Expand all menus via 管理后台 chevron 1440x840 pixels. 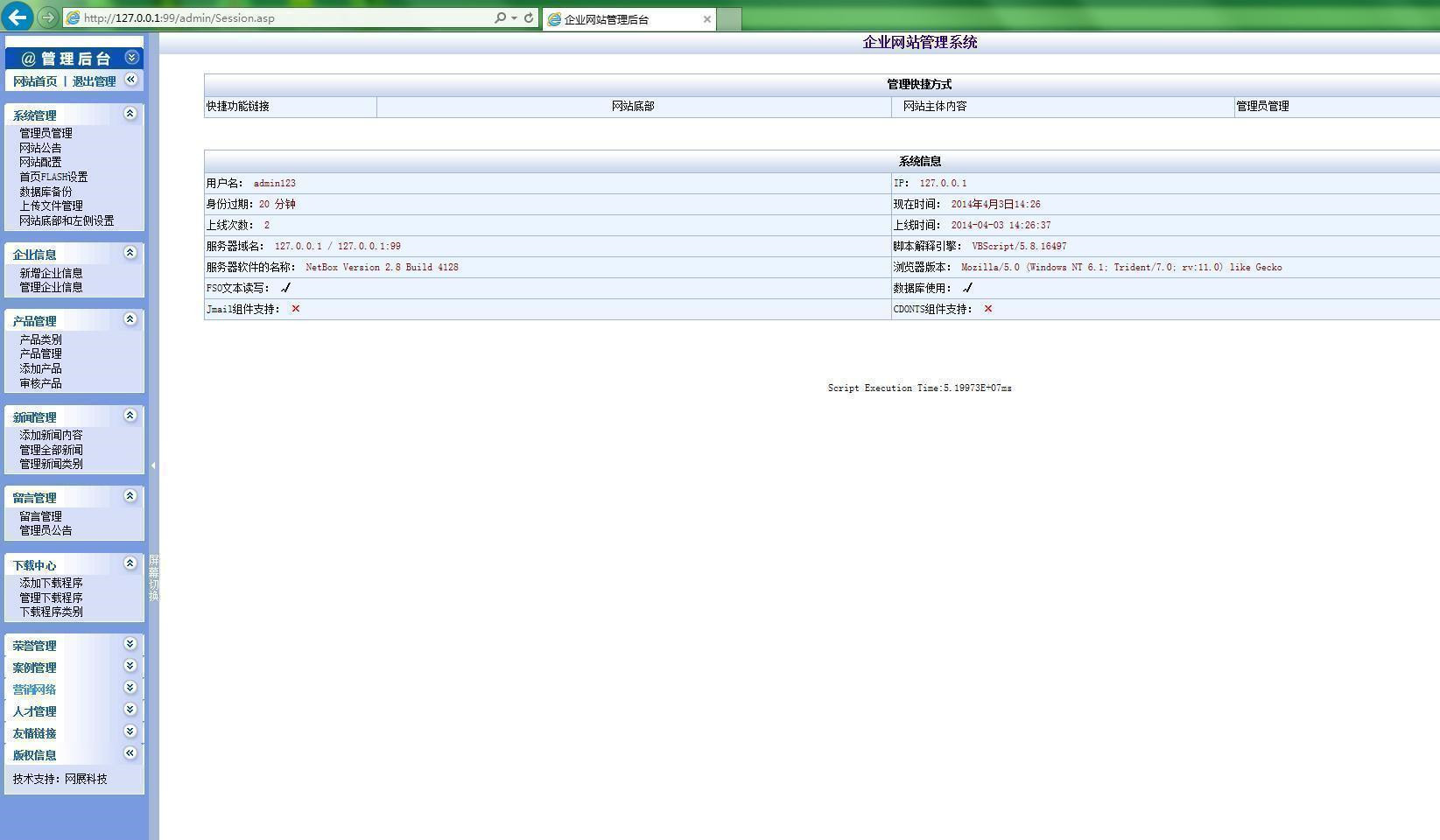pos(131,58)
